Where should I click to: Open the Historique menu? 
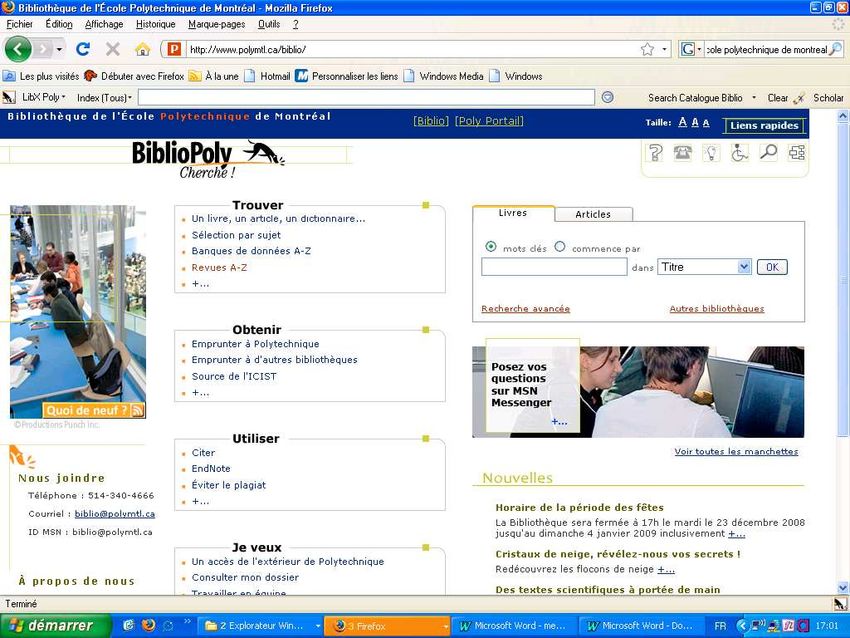[156, 24]
